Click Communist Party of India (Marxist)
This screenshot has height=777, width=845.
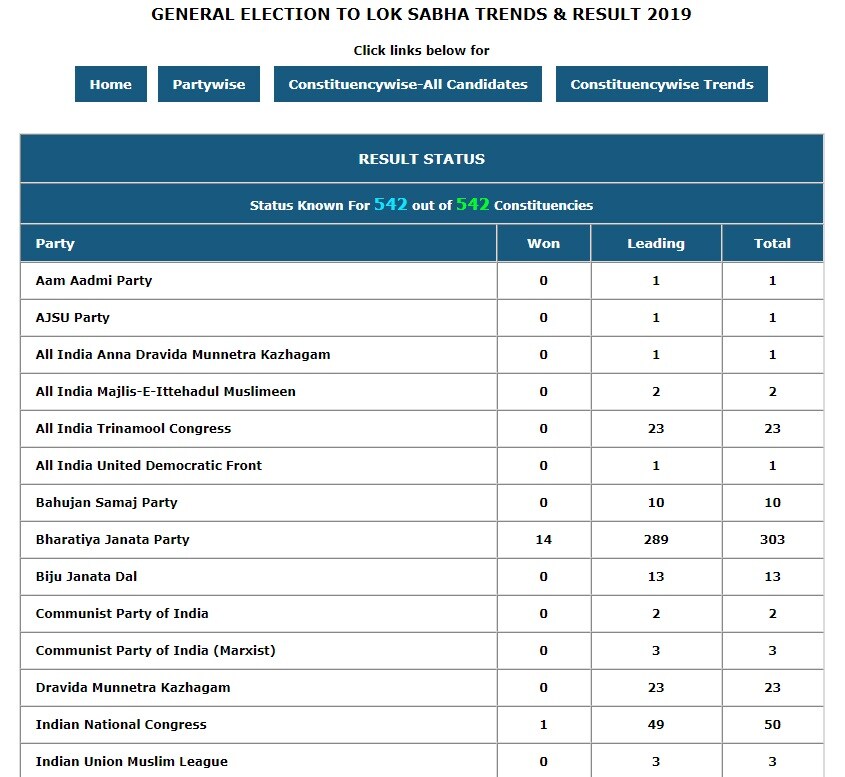156,650
